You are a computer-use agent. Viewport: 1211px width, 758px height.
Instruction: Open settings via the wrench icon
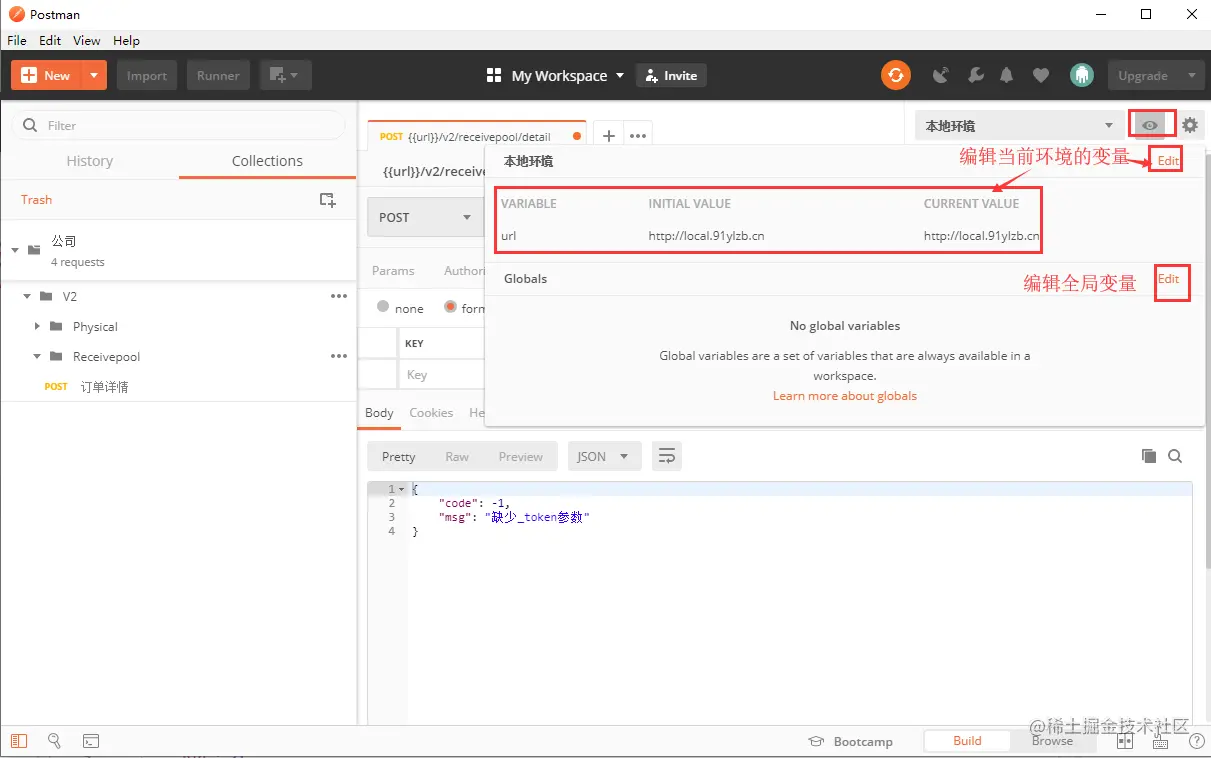[x=976, y=75]
